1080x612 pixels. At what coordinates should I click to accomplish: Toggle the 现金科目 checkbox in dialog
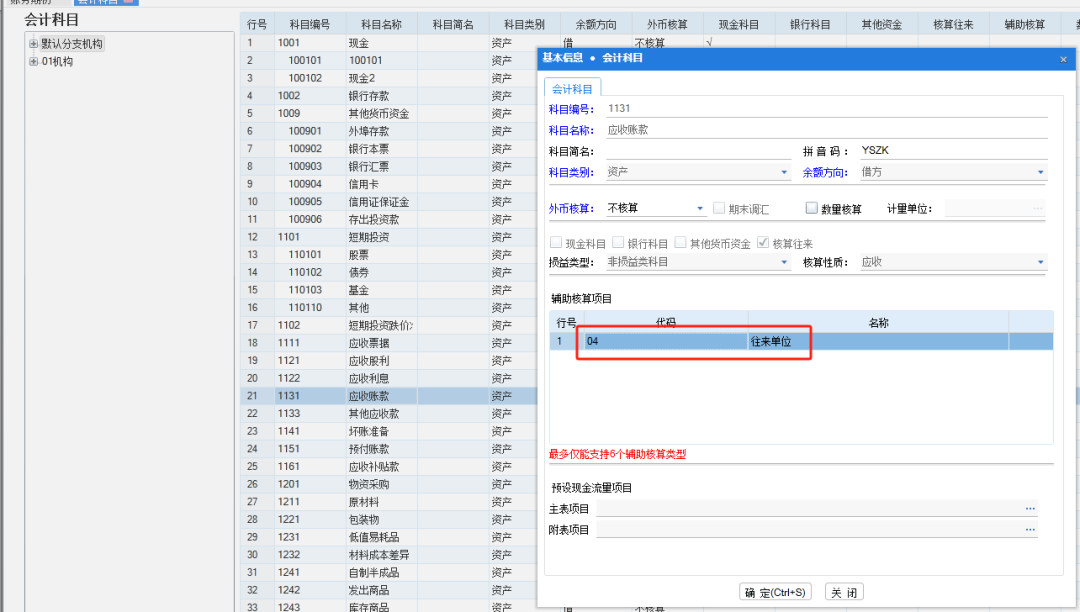(556, 242)
